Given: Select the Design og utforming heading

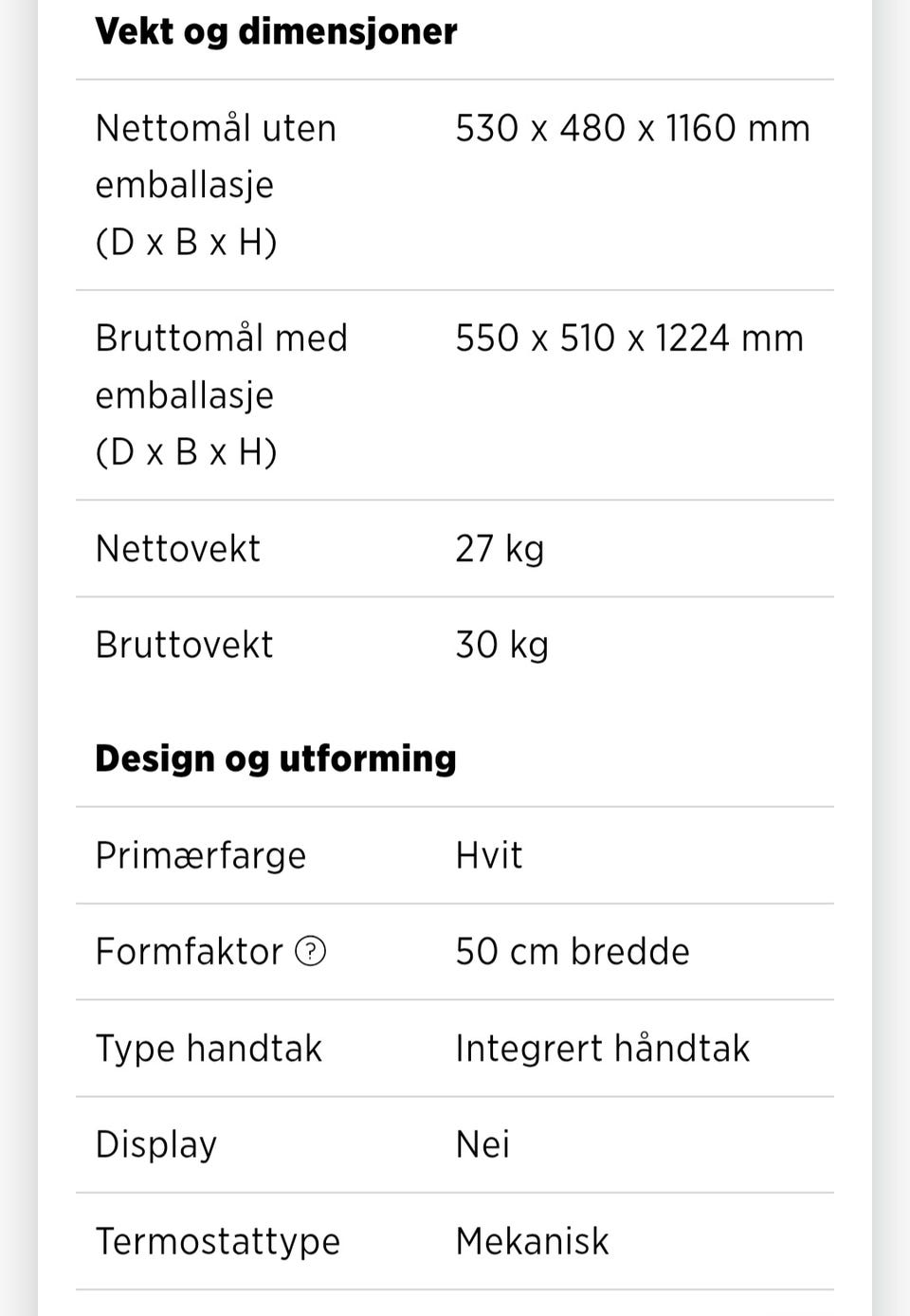Looking at the screenshot, I should point(276,759).
